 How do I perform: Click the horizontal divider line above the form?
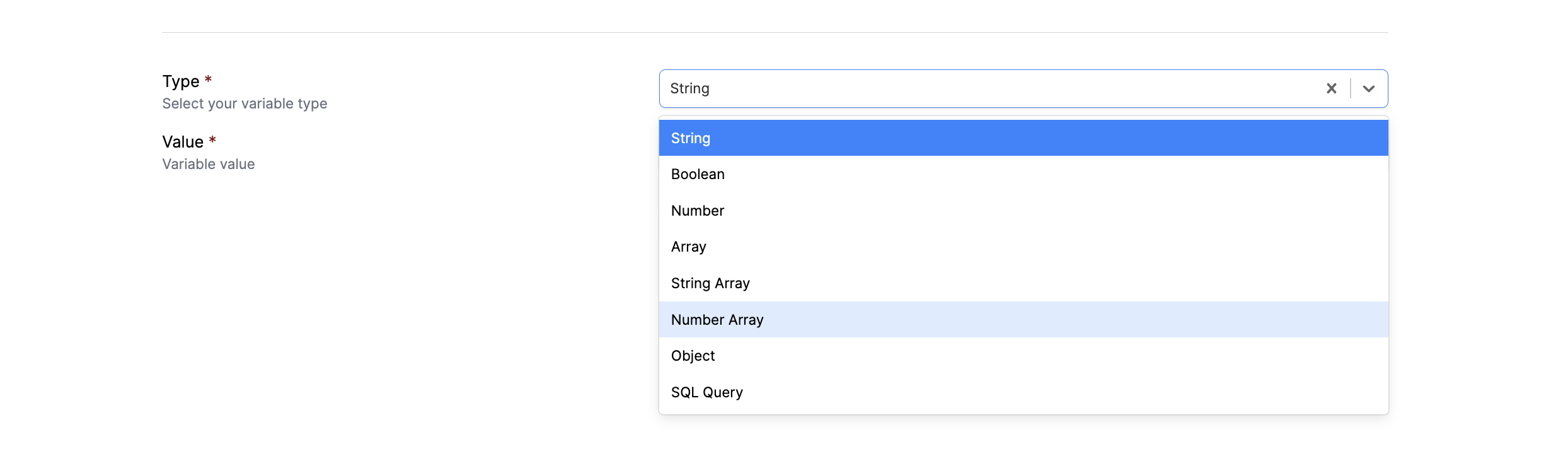click(775, 32)
